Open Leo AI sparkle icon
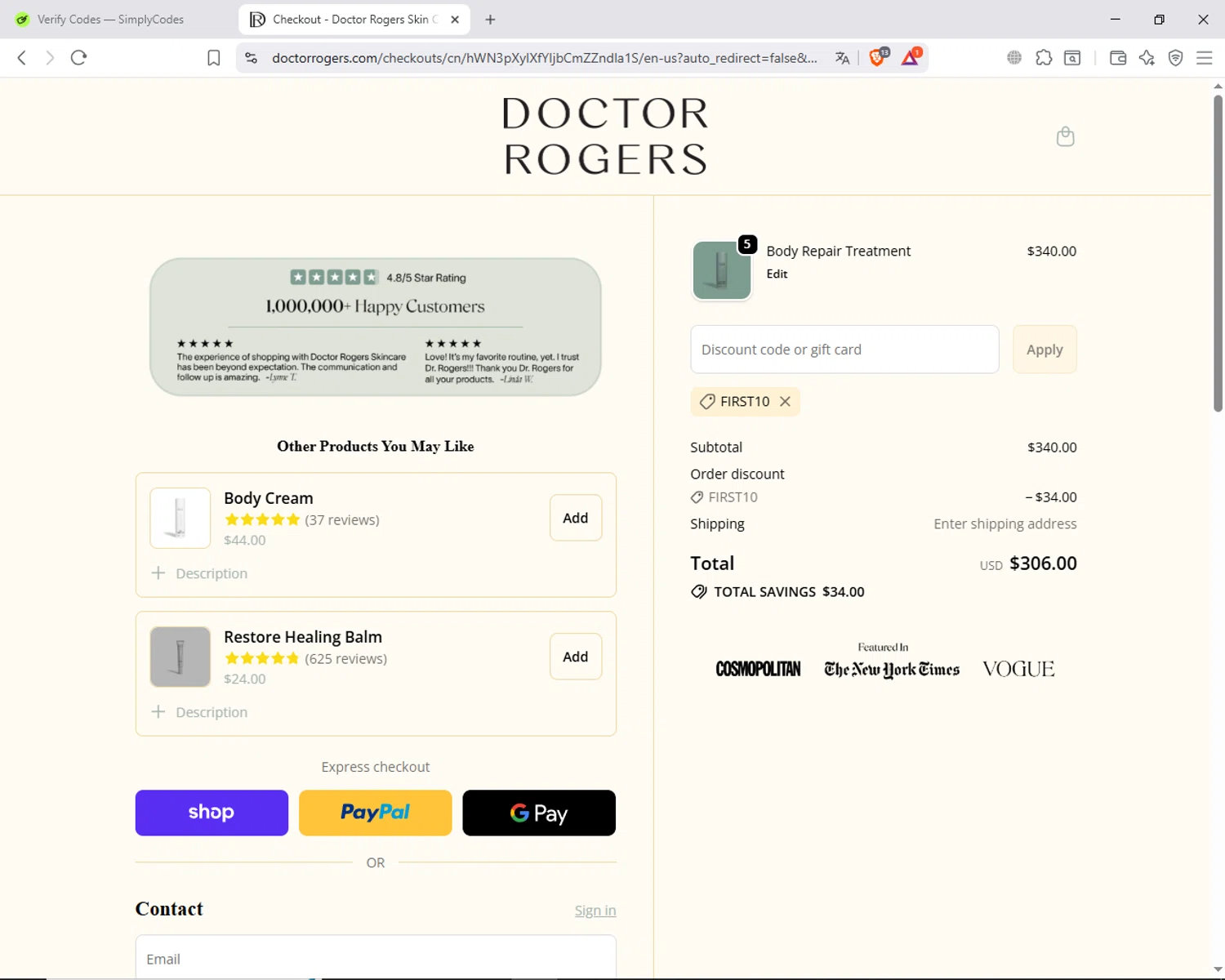 click(1147, 58)
